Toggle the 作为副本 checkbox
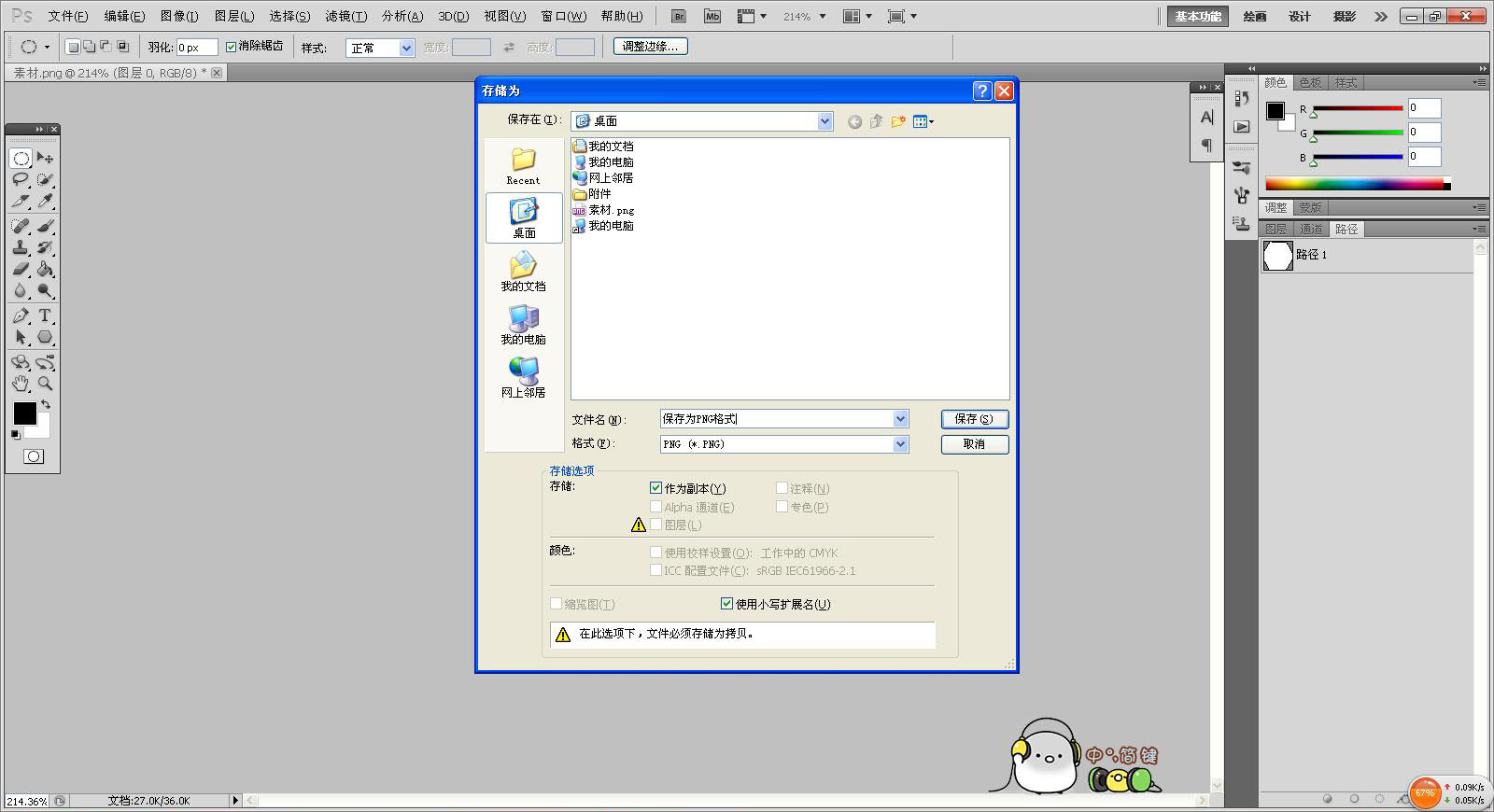 655,488
